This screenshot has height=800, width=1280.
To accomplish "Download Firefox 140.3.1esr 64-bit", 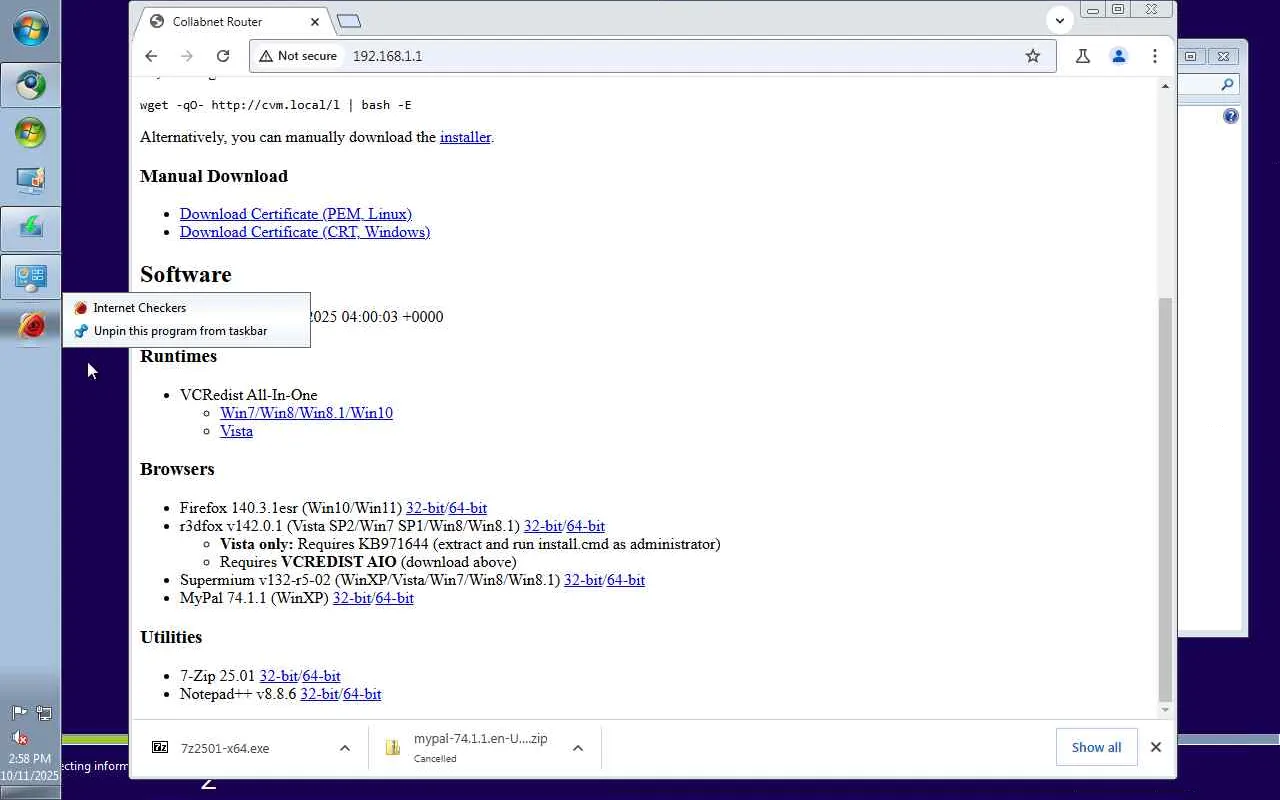I will (x=468, y=508).
